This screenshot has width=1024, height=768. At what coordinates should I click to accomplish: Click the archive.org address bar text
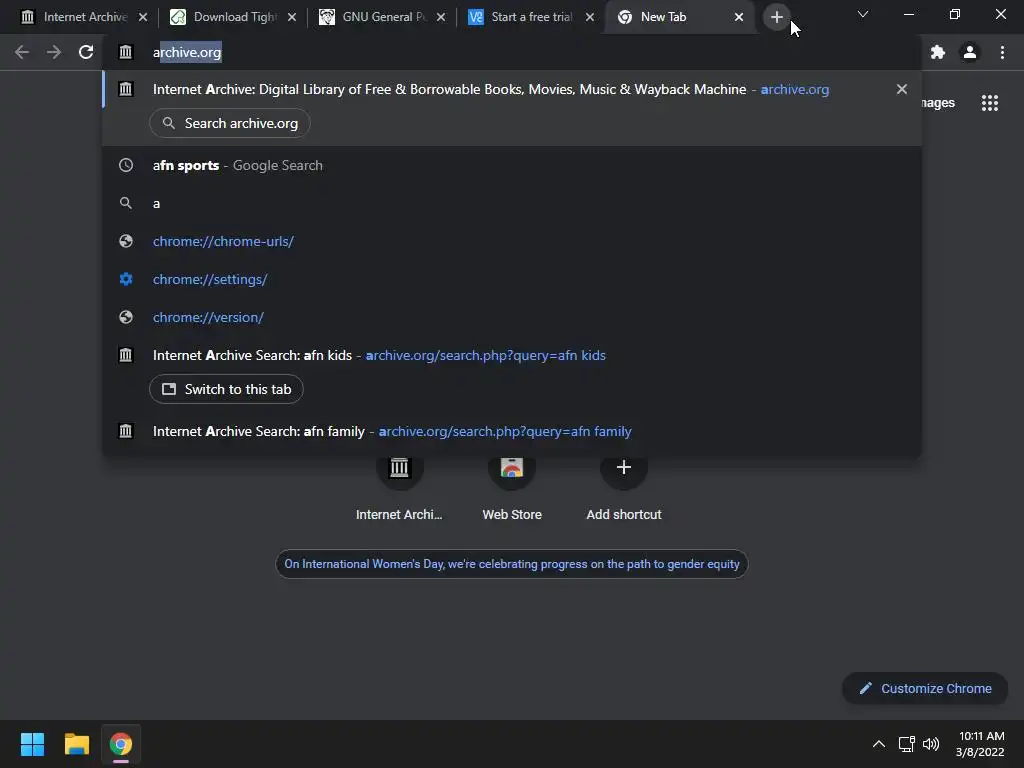pyautogui.click(x=187, y=52)
